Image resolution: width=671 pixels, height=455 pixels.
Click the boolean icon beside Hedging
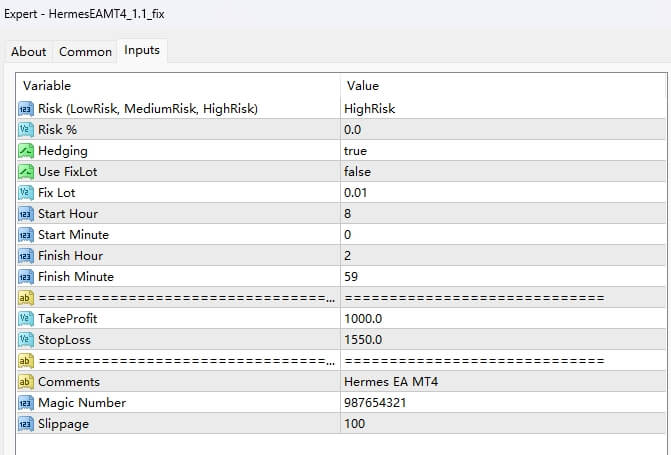(x=26, y=151)
